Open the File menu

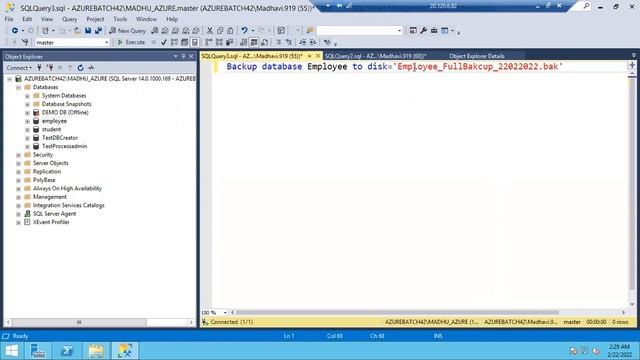(x=9, y=19)
